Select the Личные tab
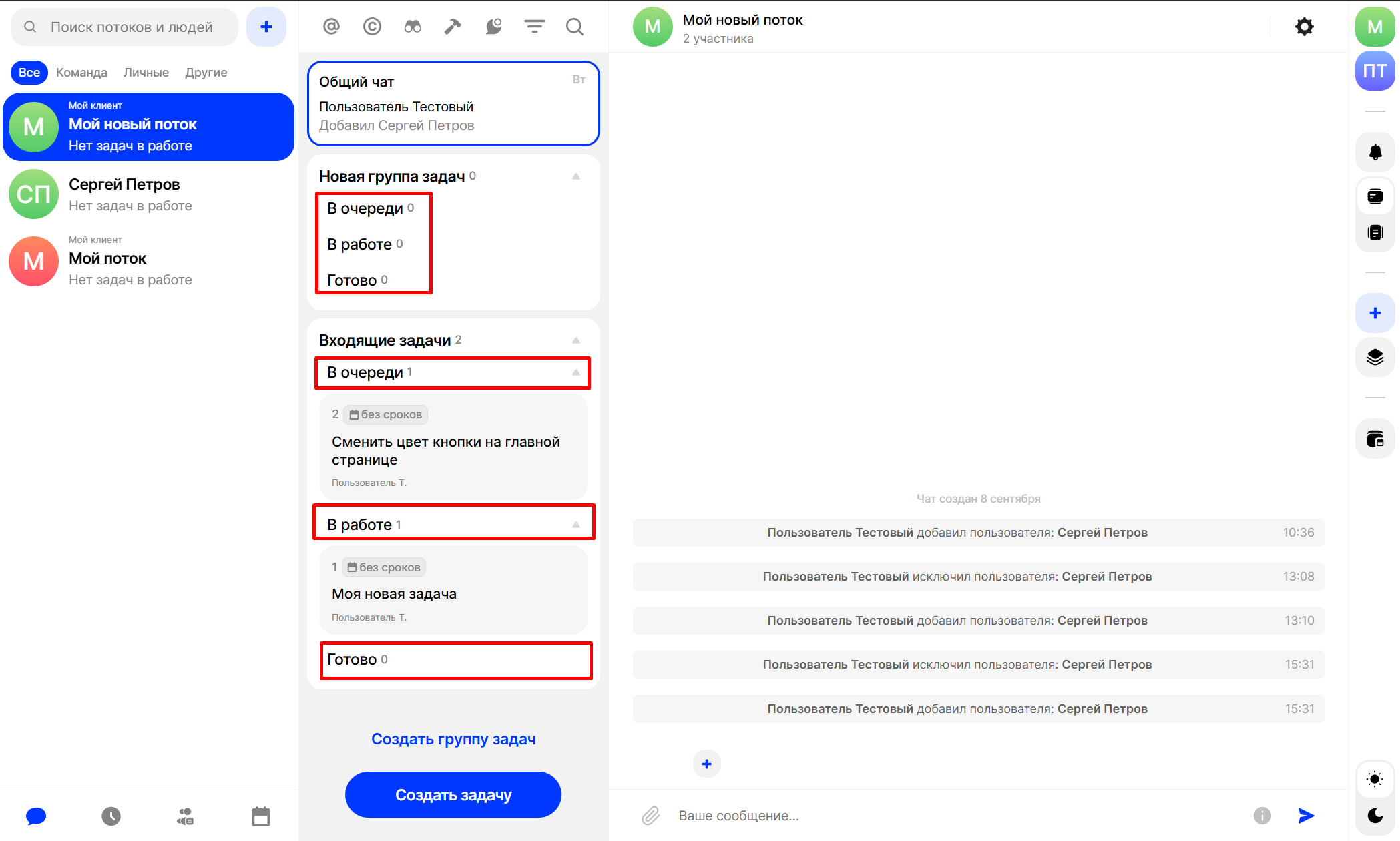Image resolution: width=1400 pixels, height=841 pixels. pos(146,72)
